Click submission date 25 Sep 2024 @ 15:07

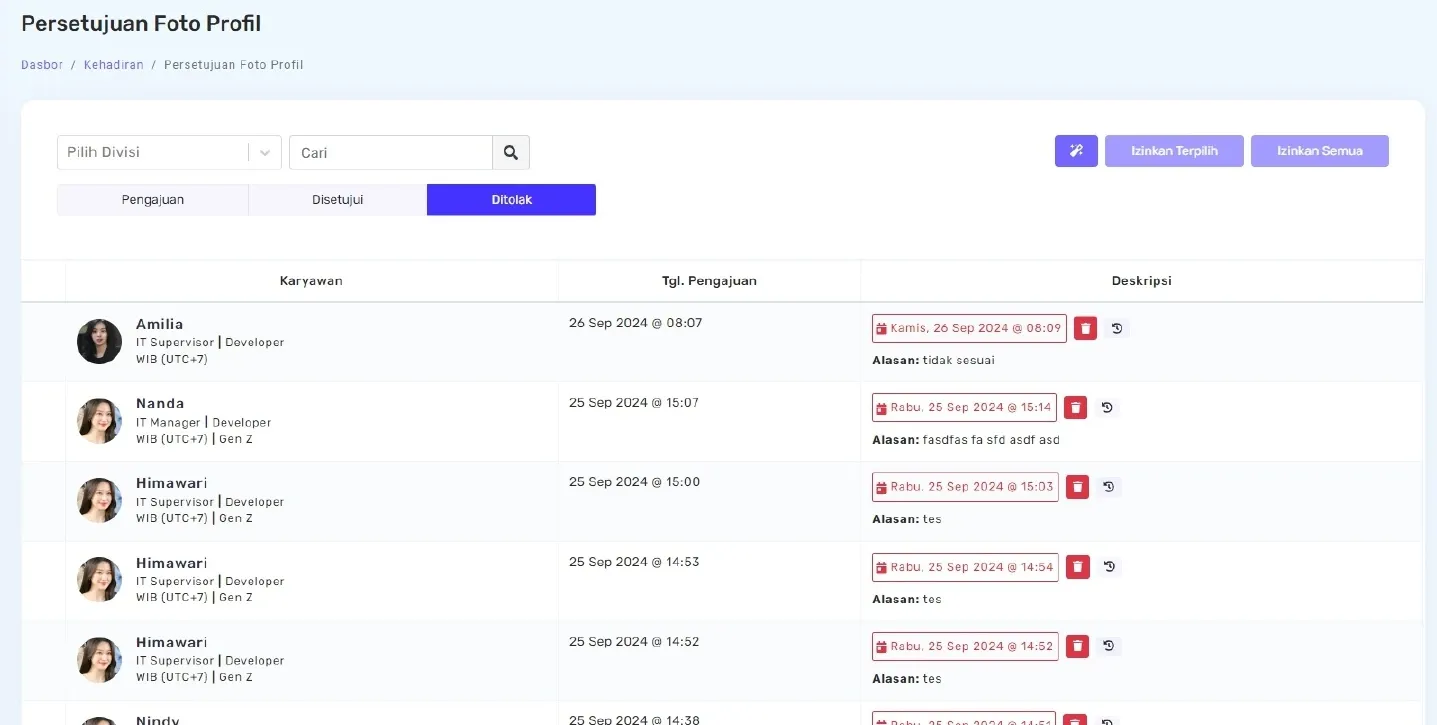(x=634, y=403)
